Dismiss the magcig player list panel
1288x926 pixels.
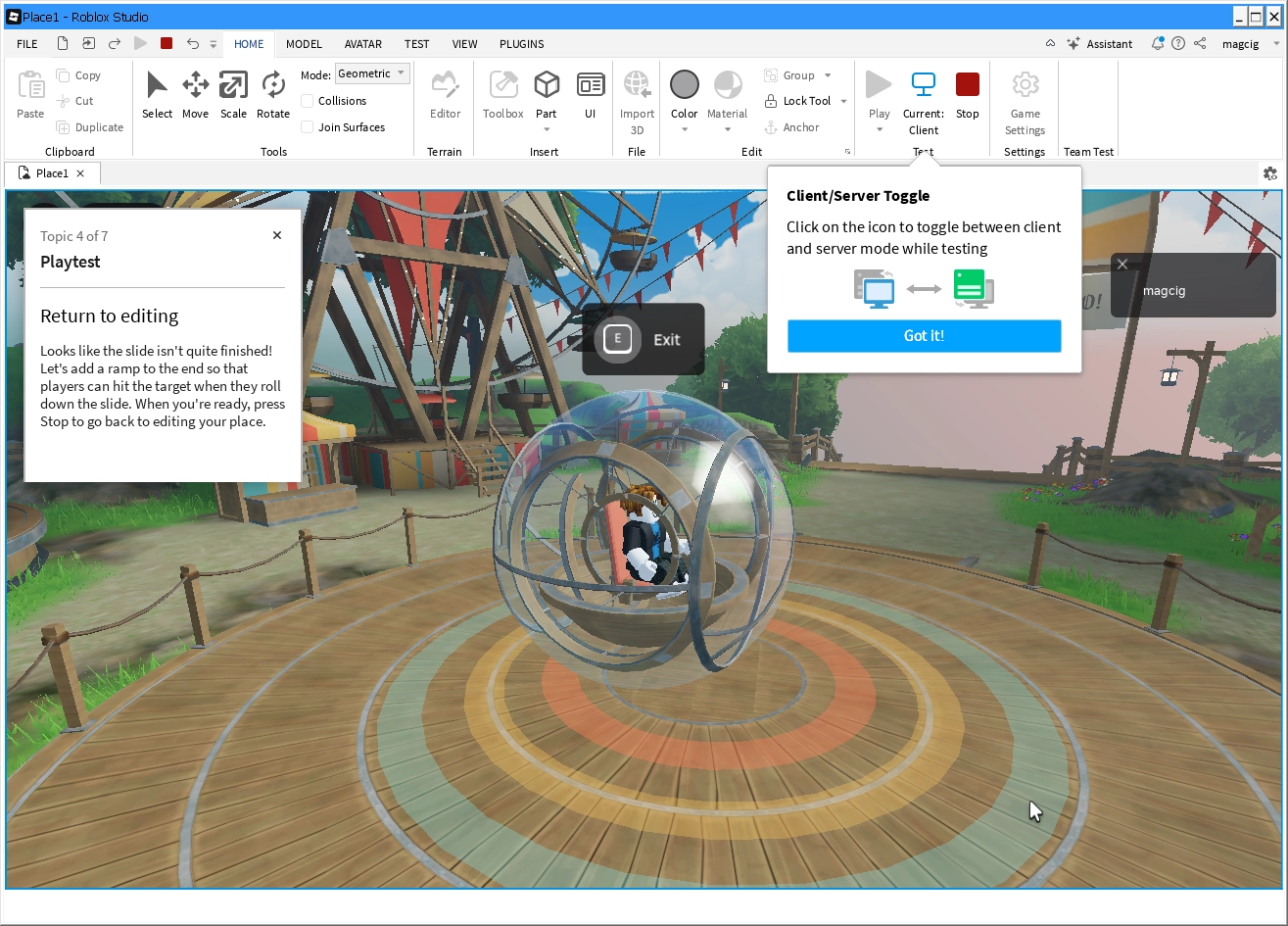1122,265
